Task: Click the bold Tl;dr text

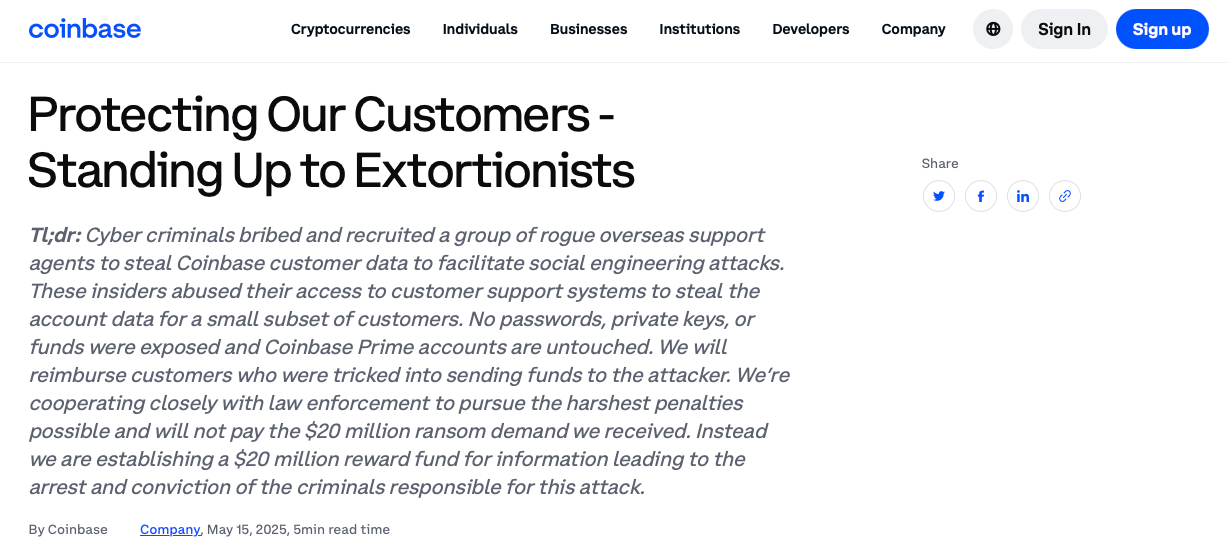Action: coord(54,236)
